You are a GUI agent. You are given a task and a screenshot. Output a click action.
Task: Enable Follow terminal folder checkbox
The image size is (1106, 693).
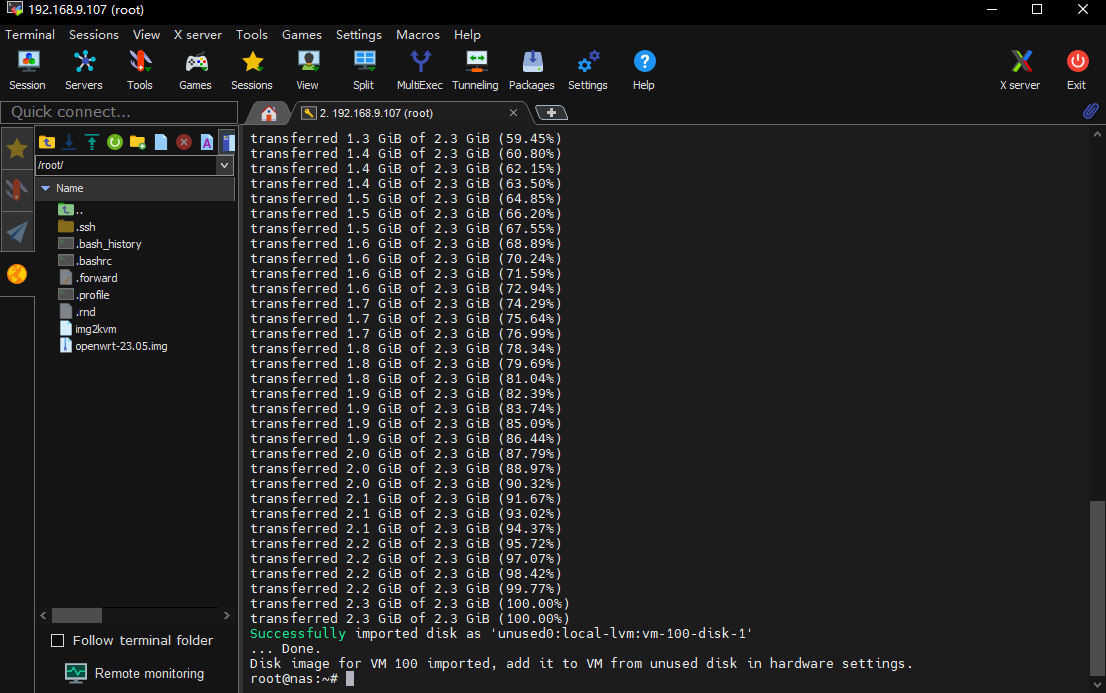[x=58, y=641]
